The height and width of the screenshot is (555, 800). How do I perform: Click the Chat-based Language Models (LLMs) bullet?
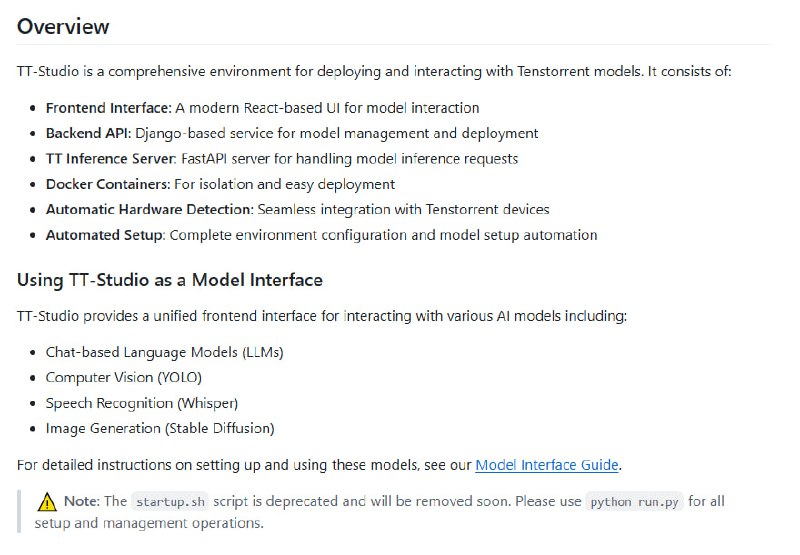[164, 352]
